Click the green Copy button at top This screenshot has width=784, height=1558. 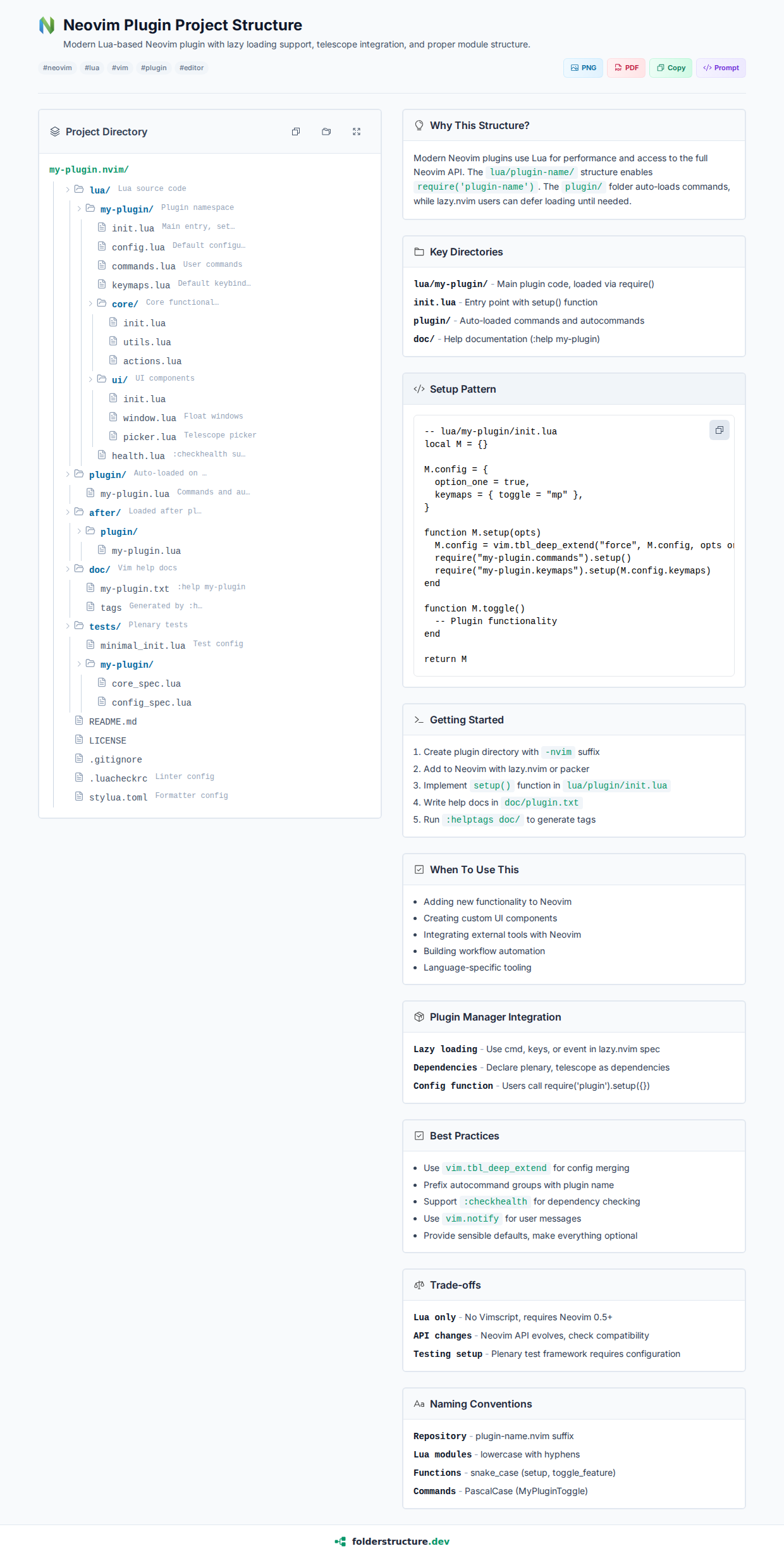(x=671, y=68)
